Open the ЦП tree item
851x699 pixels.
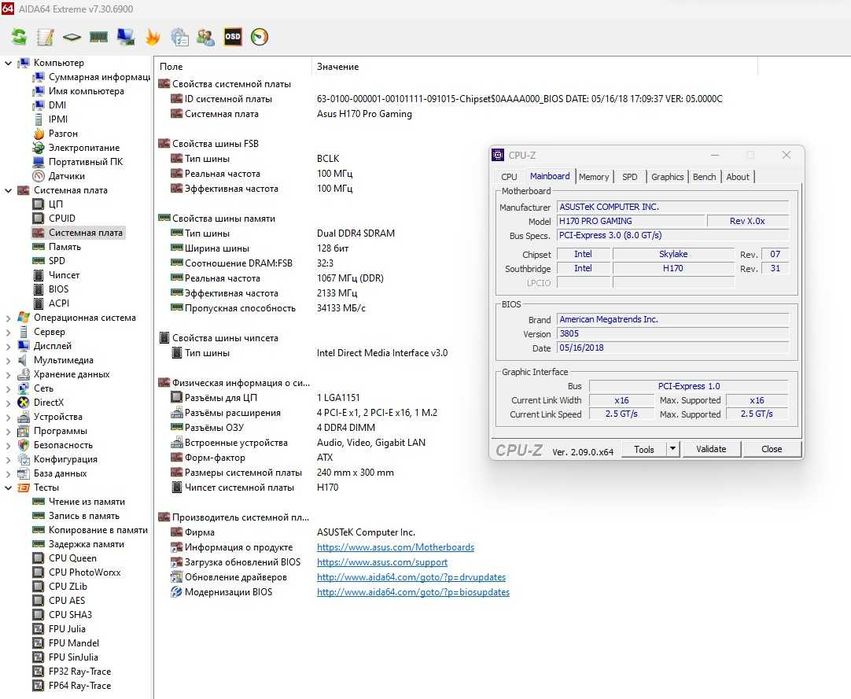[55, 204]
